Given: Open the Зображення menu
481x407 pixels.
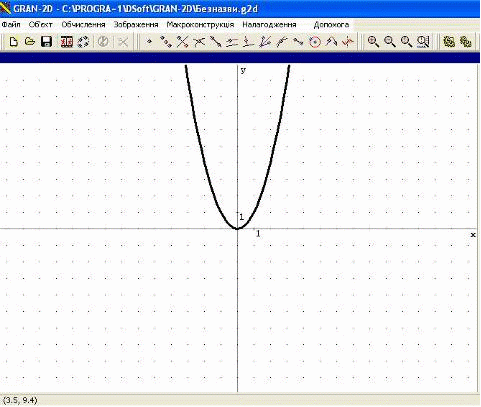Looking at the screenshot, I should [136, 25].
